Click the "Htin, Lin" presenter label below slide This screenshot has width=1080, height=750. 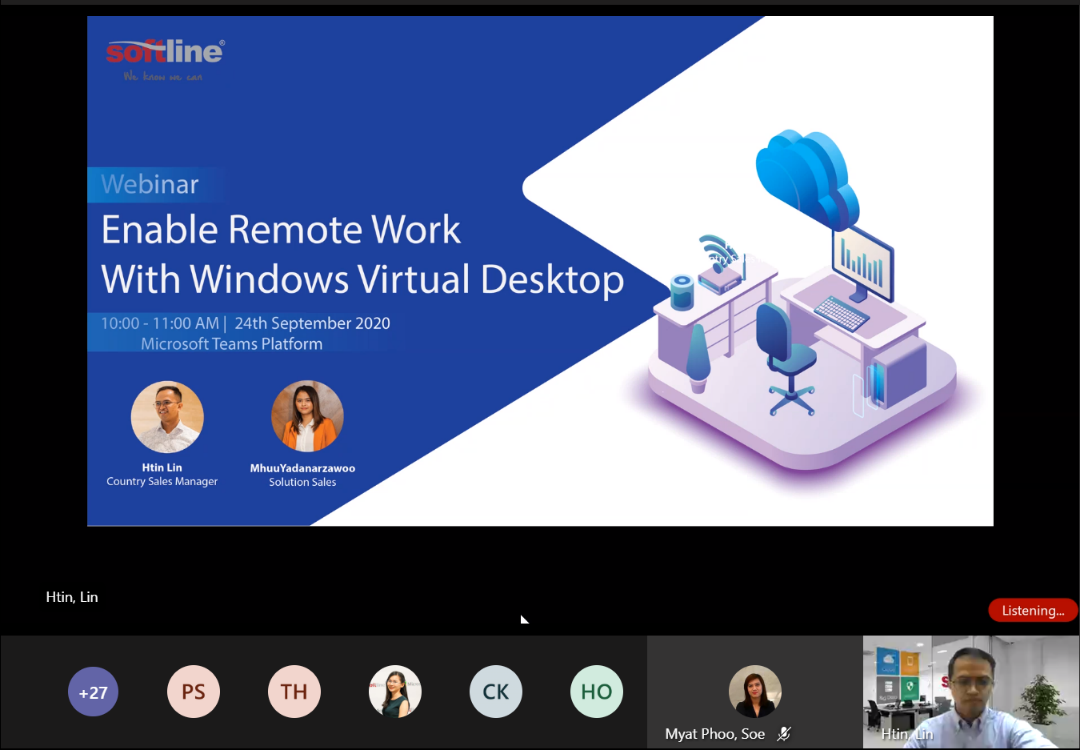(x=72, y=597)
